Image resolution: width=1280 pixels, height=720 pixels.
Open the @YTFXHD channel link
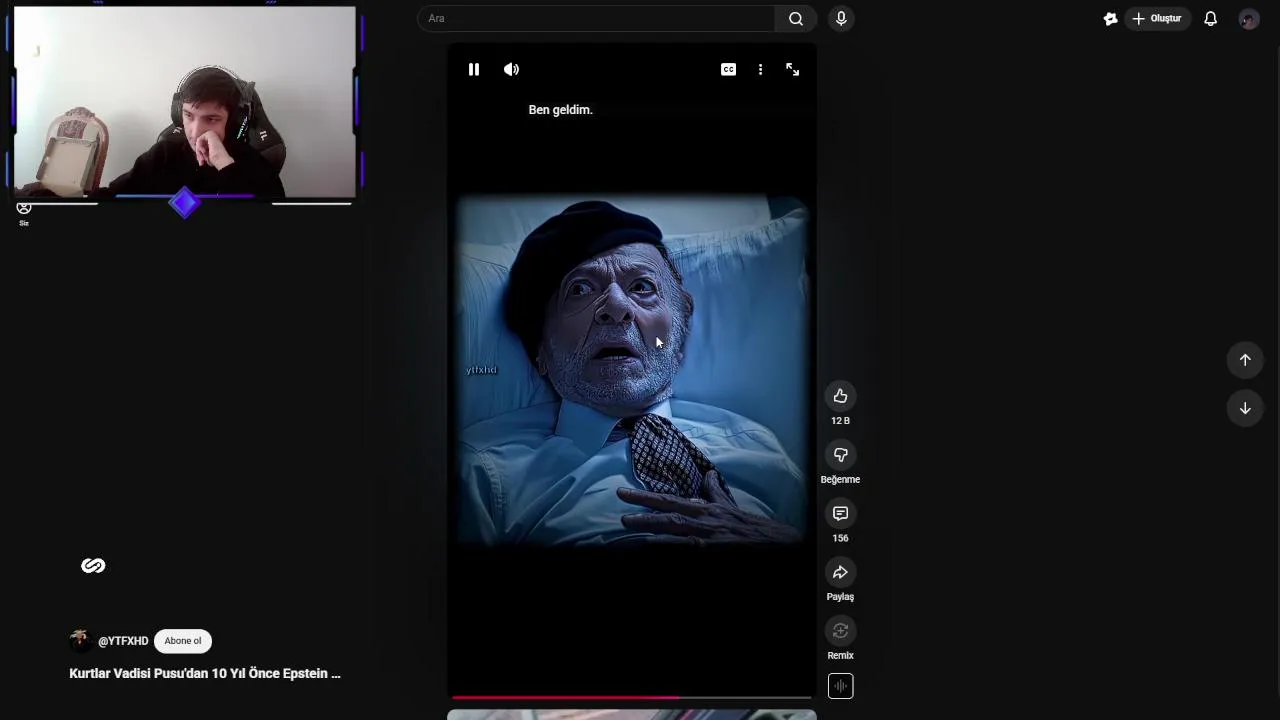pos(123,641)
